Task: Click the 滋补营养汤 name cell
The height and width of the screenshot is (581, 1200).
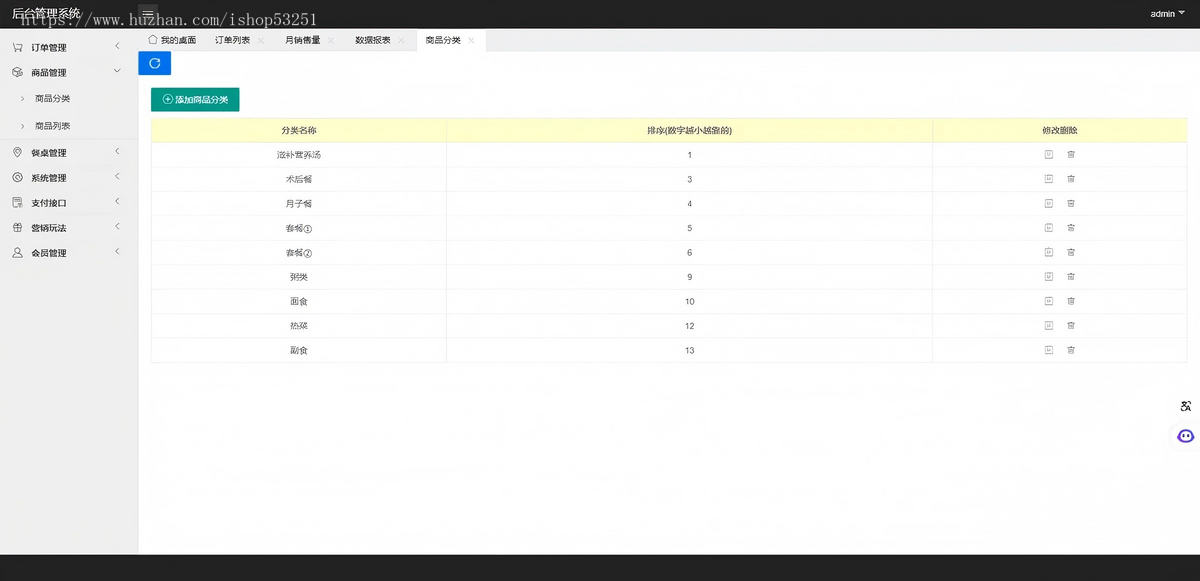Action: [299, 155]
